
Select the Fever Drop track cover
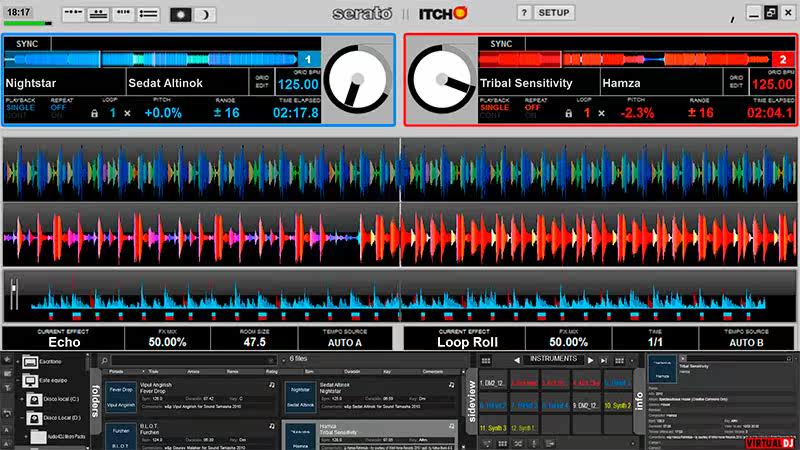(x=121, y=397)
